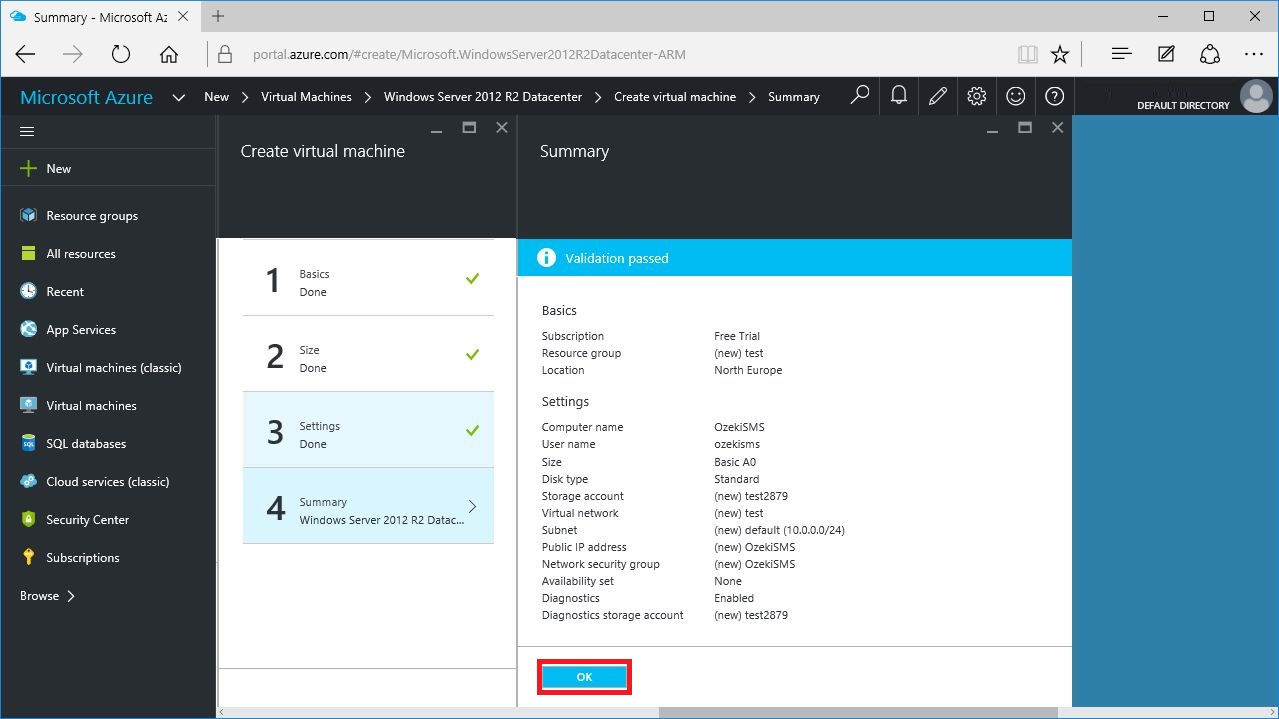Open Azure portal search magnifier
The width and height of the screenshot is (1279, 719).
[859, 96]
